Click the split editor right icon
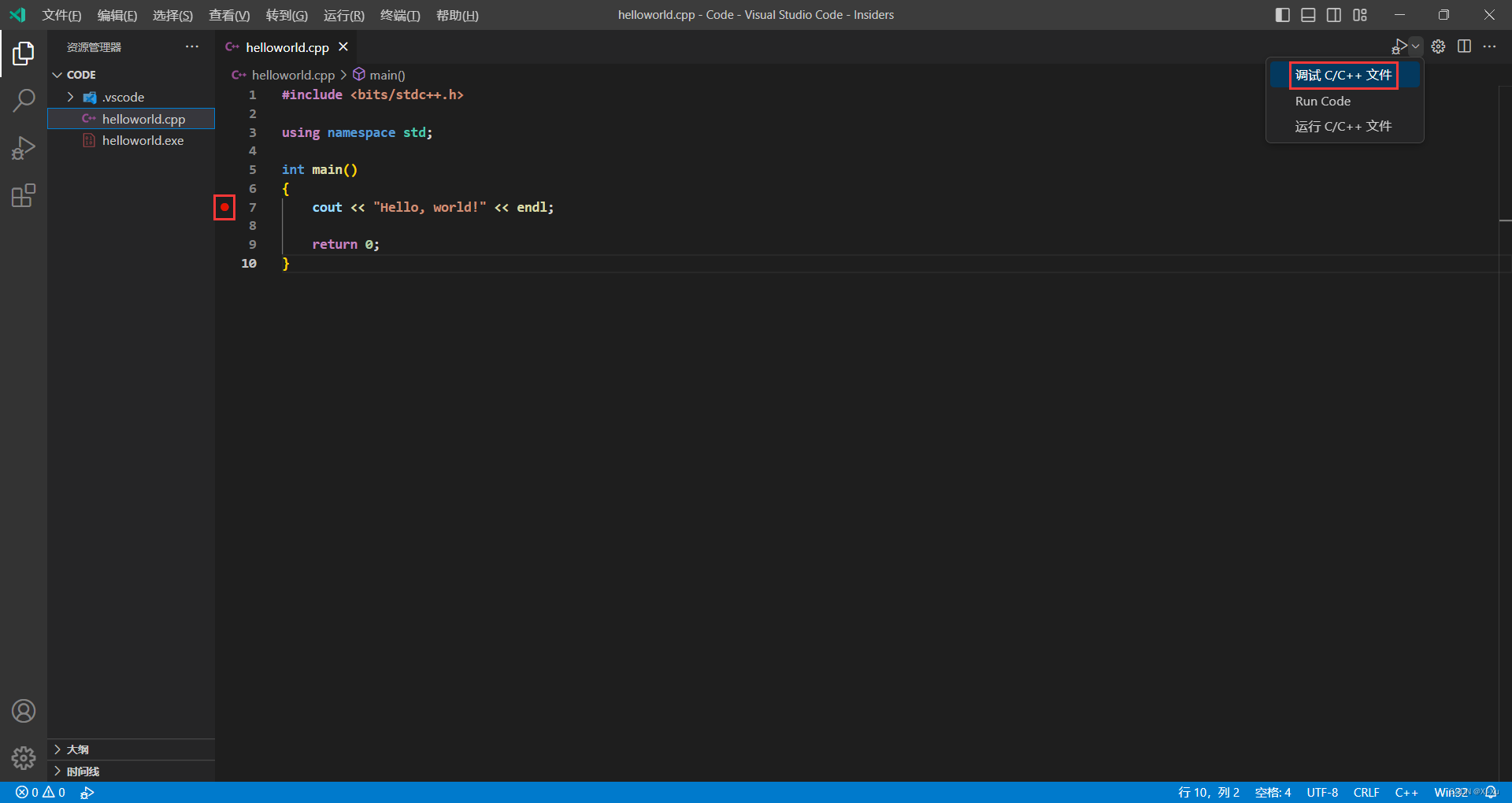 point(1464,46)
